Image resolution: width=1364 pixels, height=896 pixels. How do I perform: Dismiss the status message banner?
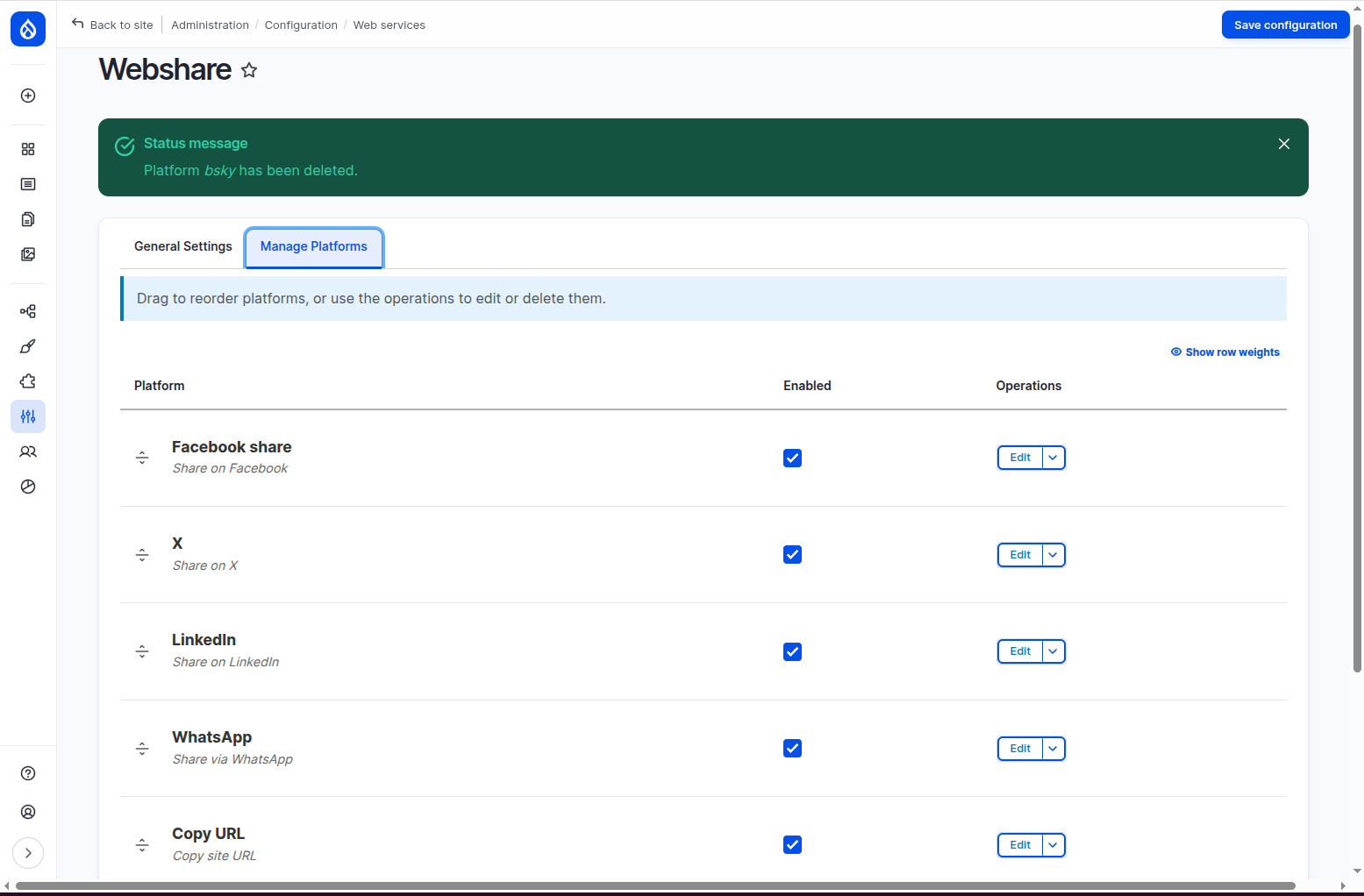(x=1284, y=144)
